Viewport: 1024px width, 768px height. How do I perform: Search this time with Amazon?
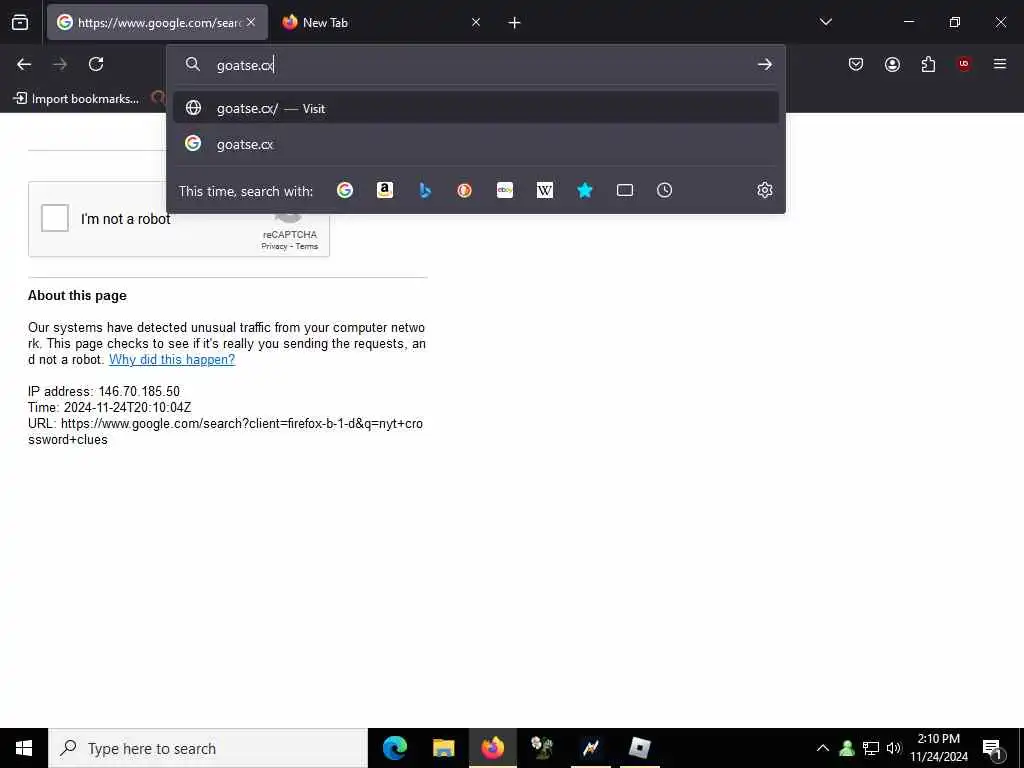(385, 190)
